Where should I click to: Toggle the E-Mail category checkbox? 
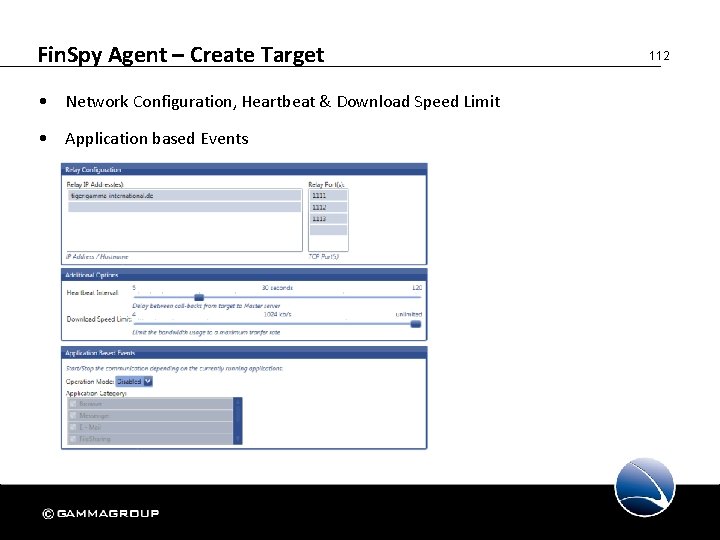pyautogui.click(x=73, y=427)
